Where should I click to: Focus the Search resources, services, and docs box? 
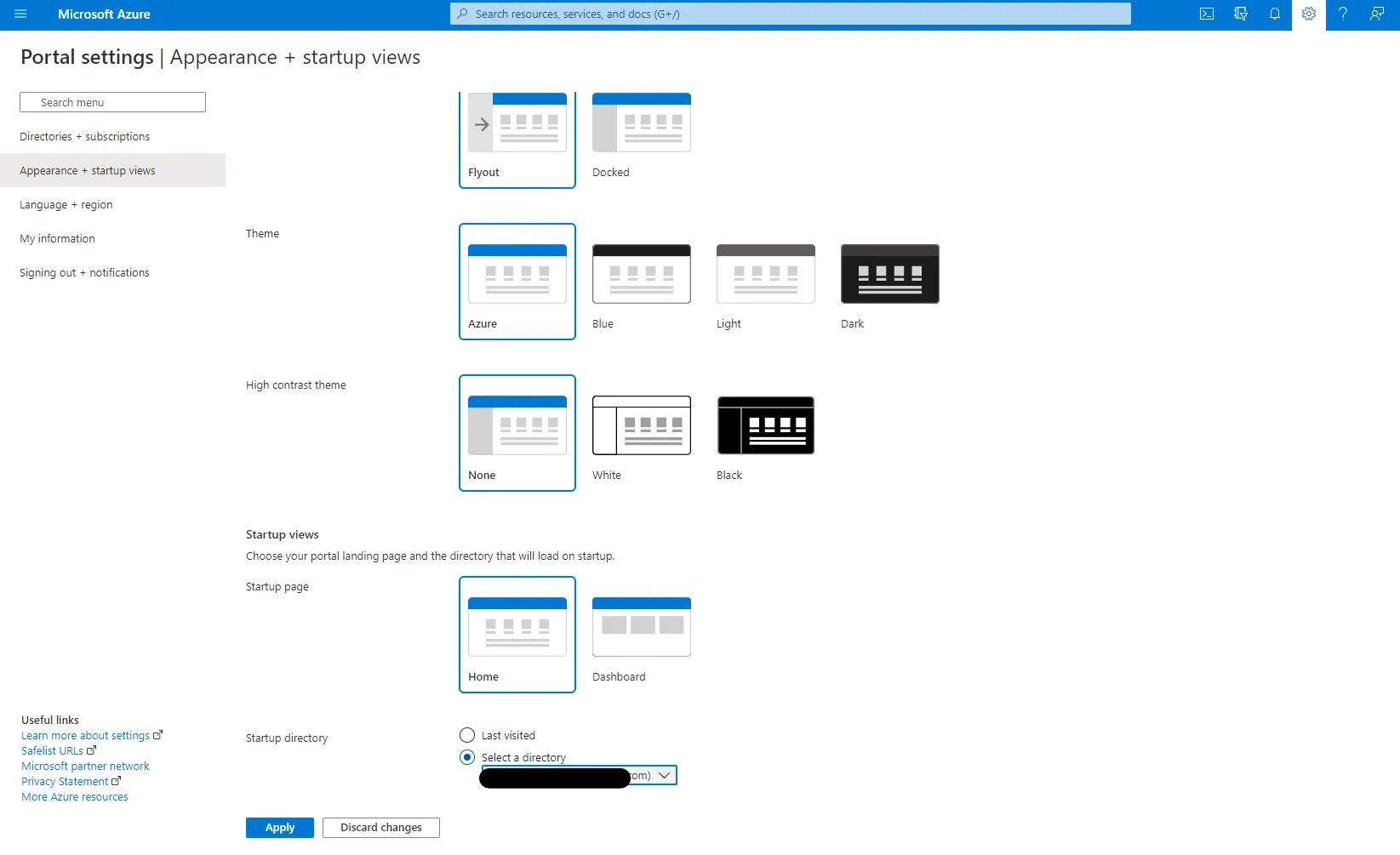(791, 14)
